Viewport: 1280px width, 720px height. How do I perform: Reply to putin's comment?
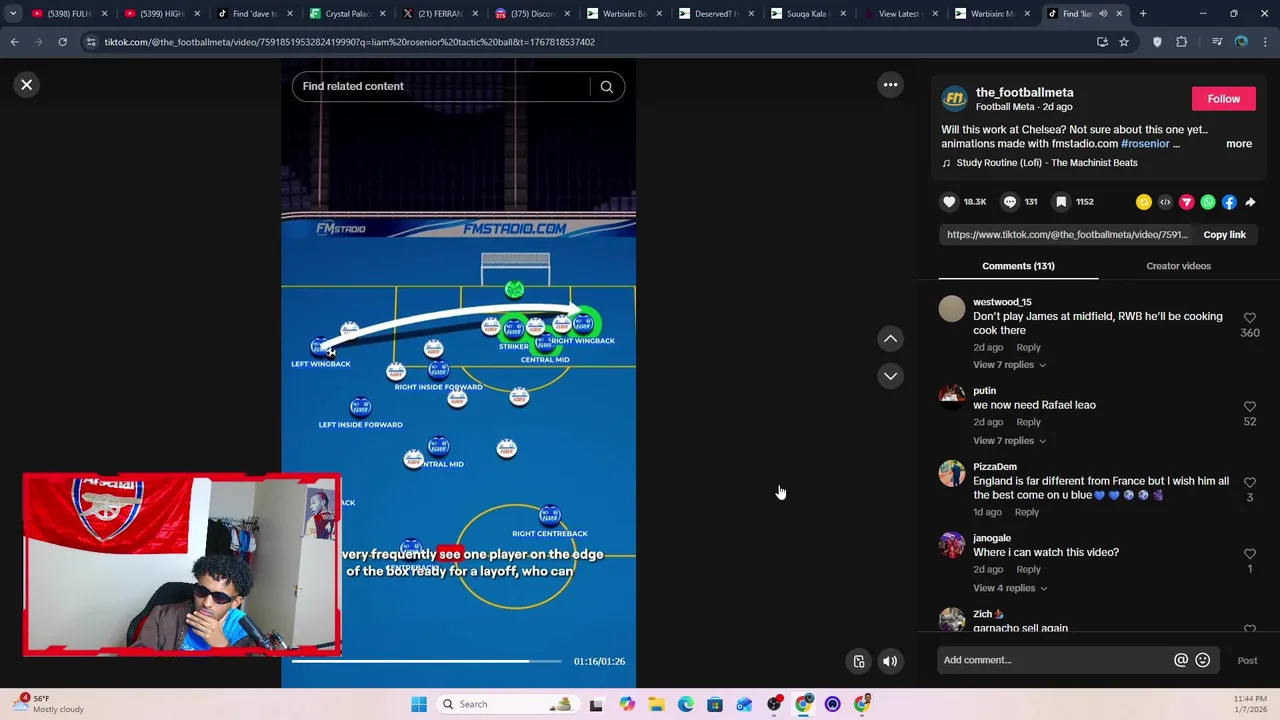1028,422
